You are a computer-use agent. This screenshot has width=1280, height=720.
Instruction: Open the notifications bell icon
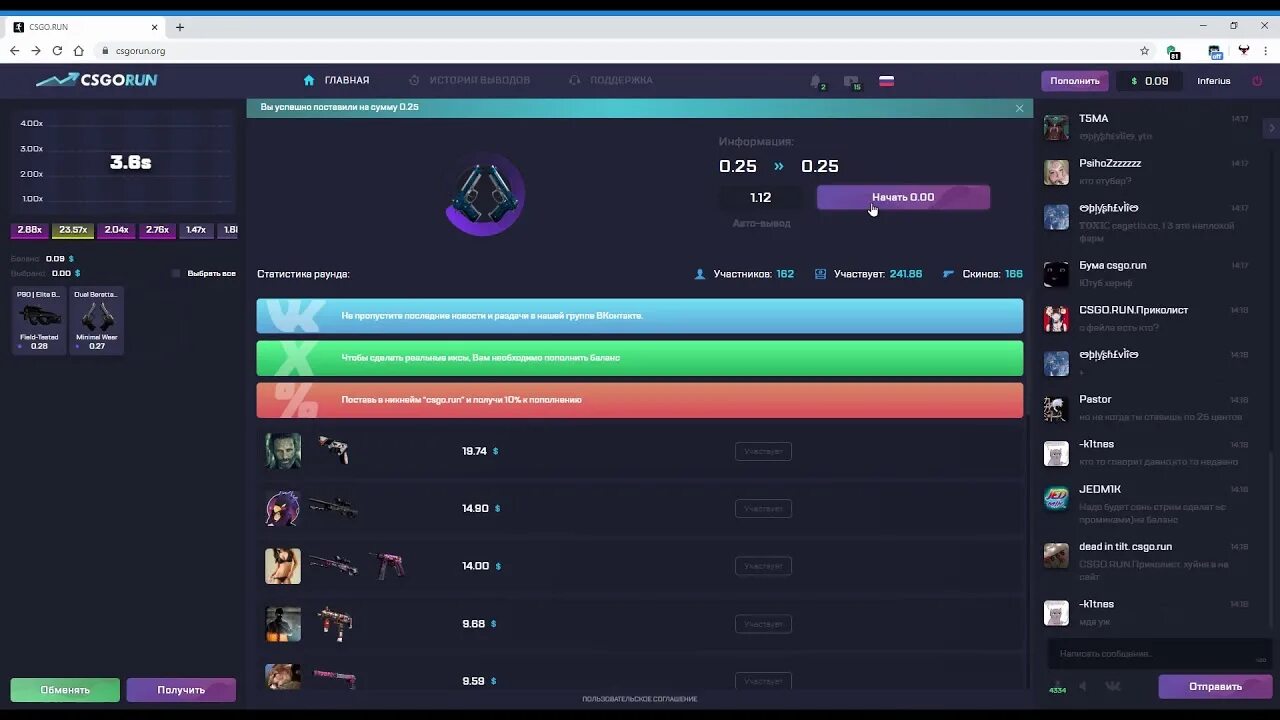(816, 81)
